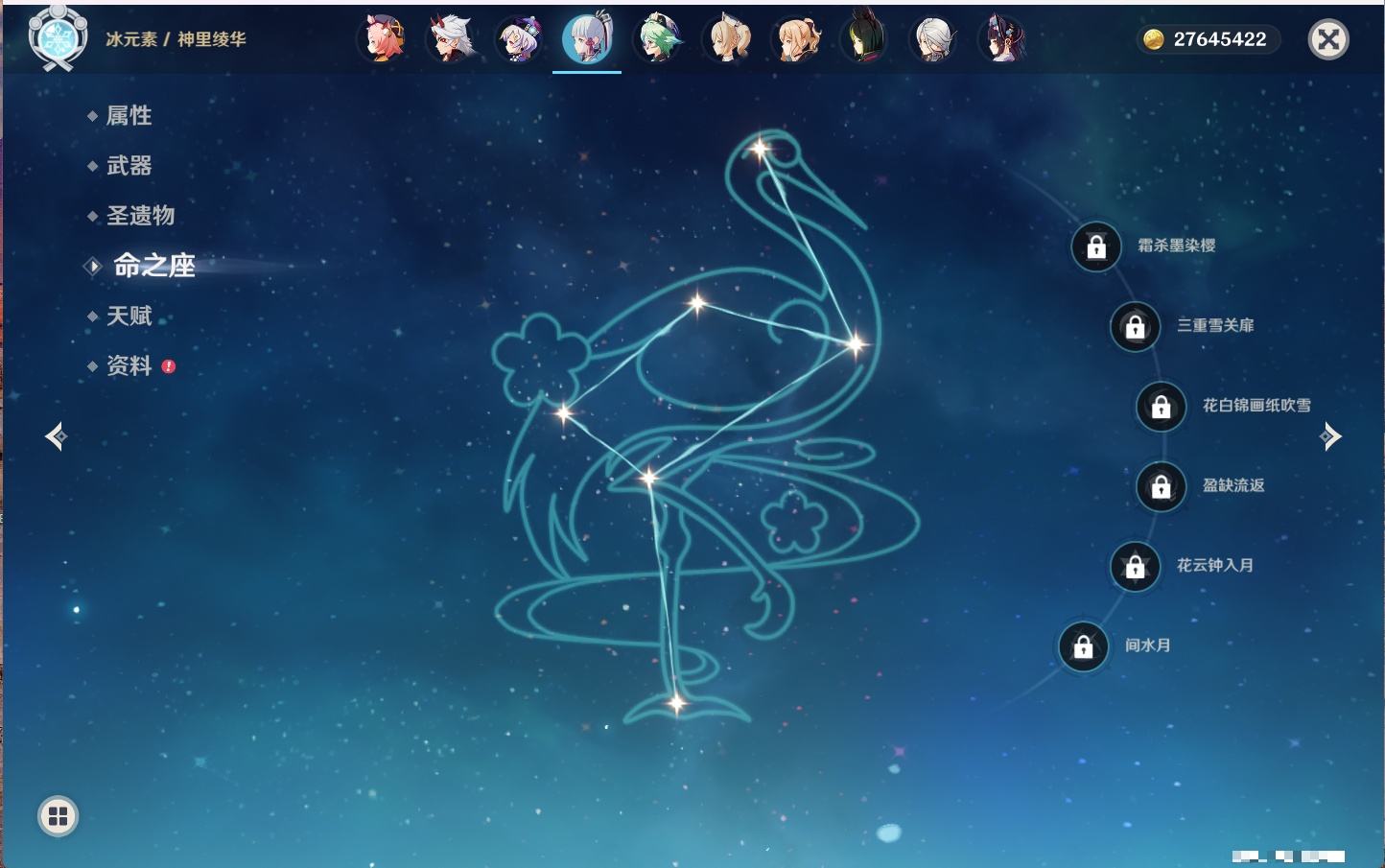Switch to the 武器 weapon tab

129,166
